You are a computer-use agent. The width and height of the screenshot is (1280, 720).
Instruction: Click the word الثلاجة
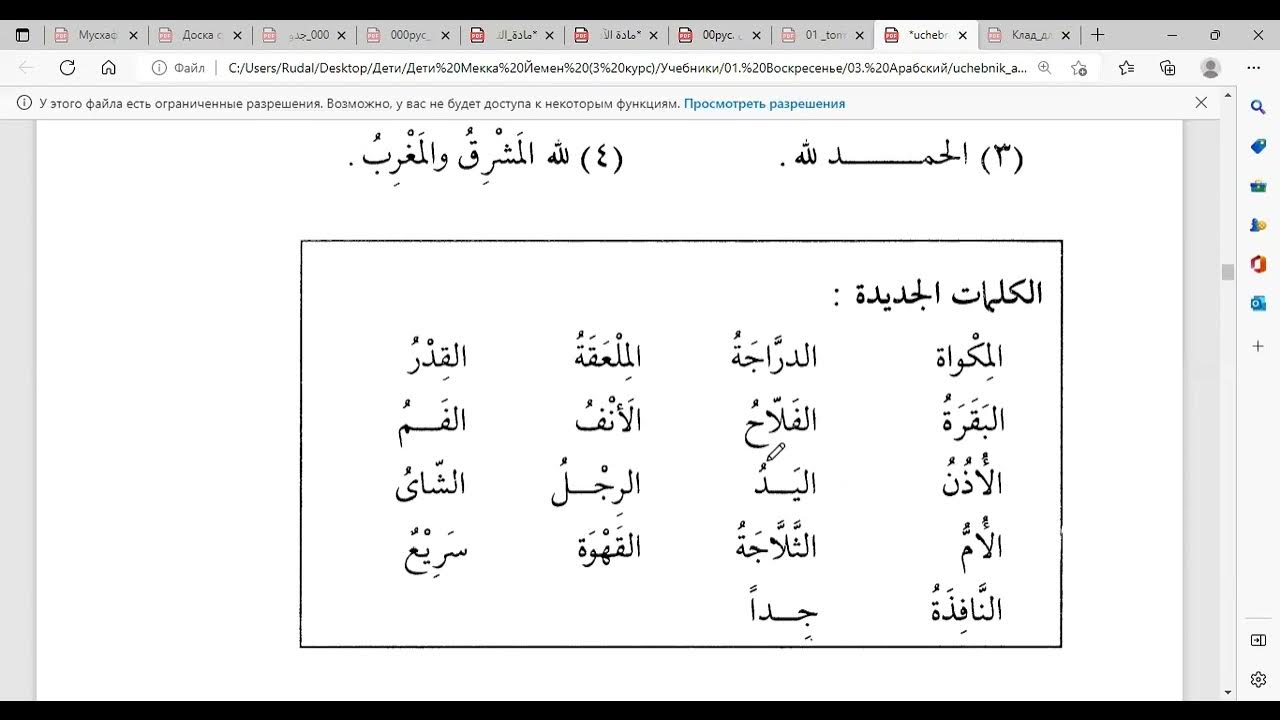coord(776,543)
